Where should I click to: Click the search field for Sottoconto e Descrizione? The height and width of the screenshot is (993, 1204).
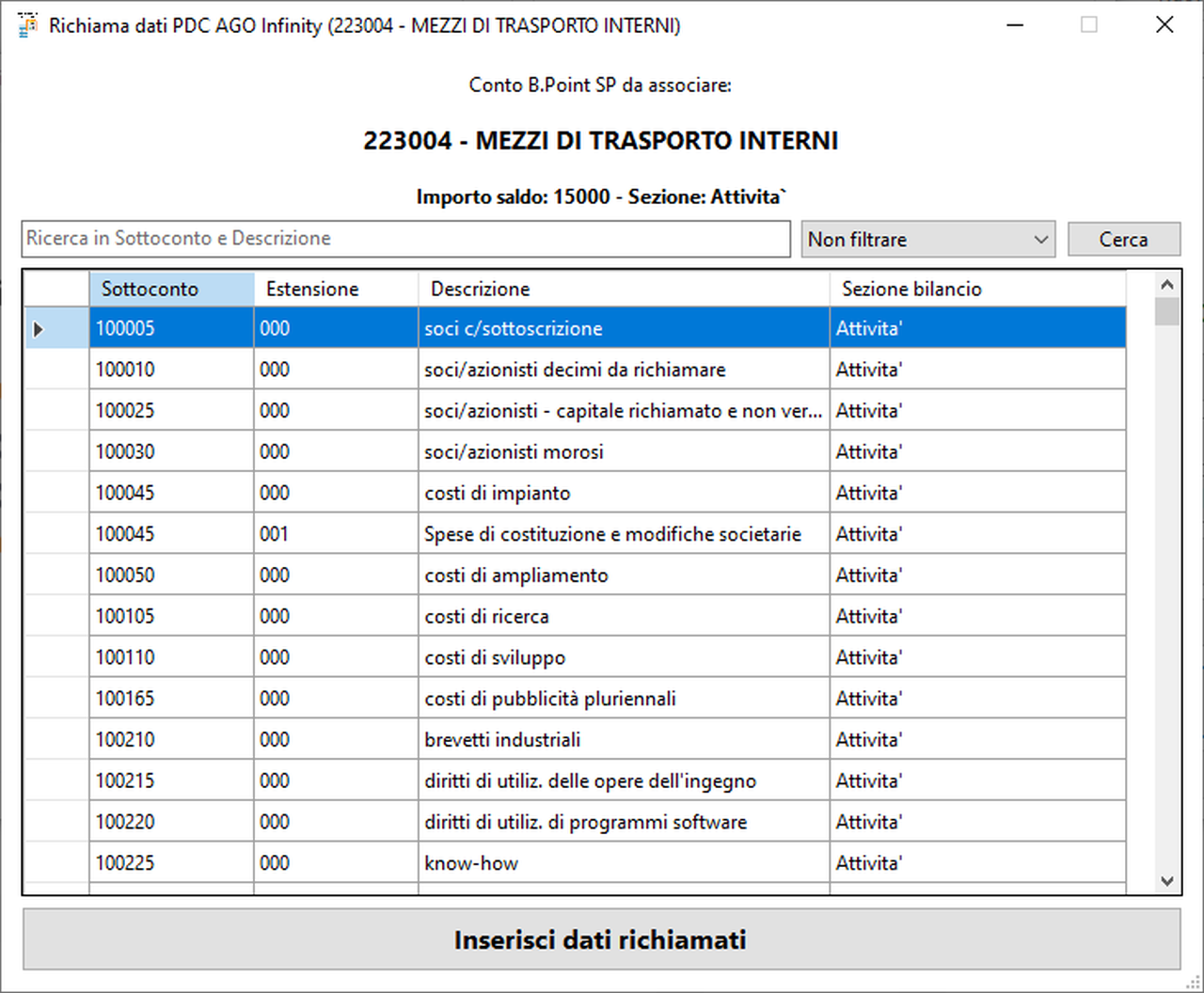coord(405,239)
